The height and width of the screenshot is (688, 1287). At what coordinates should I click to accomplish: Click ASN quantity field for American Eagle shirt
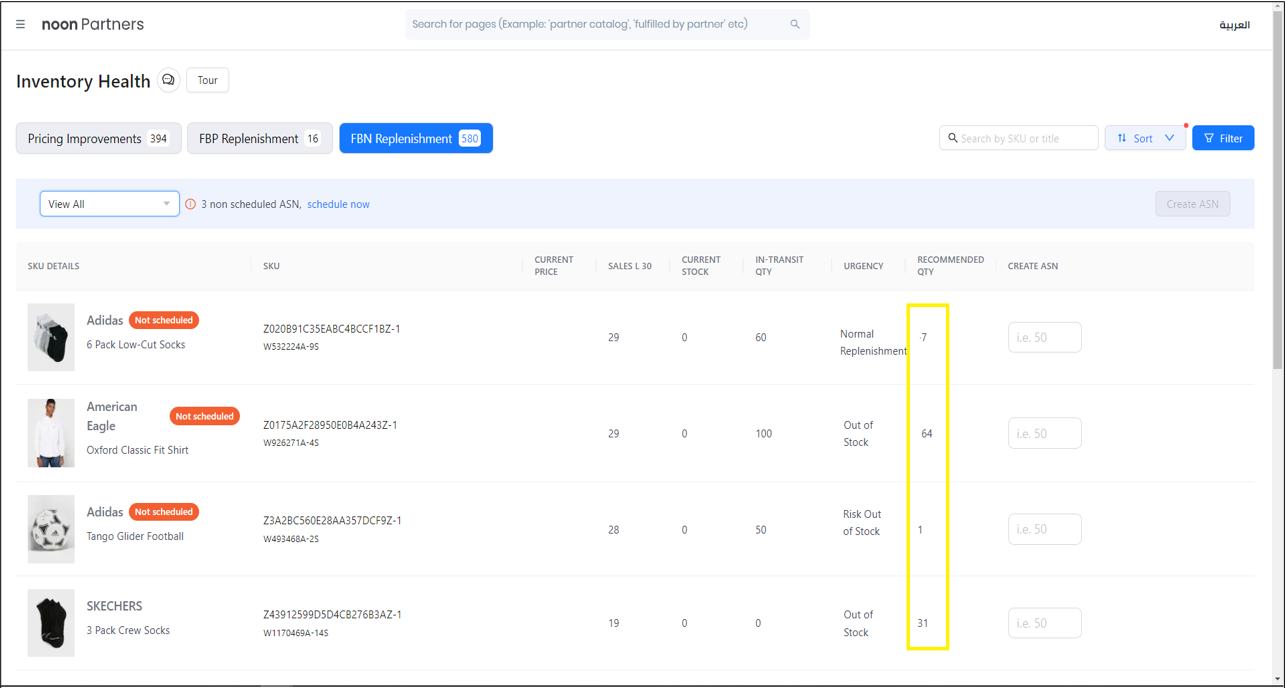point(1044,434)
